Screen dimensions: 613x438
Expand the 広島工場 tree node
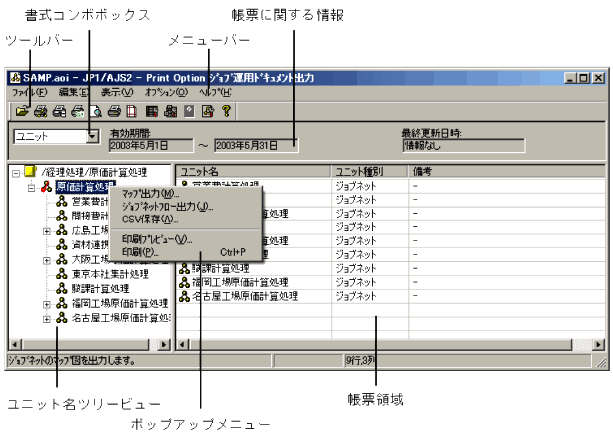click(47, 231)
